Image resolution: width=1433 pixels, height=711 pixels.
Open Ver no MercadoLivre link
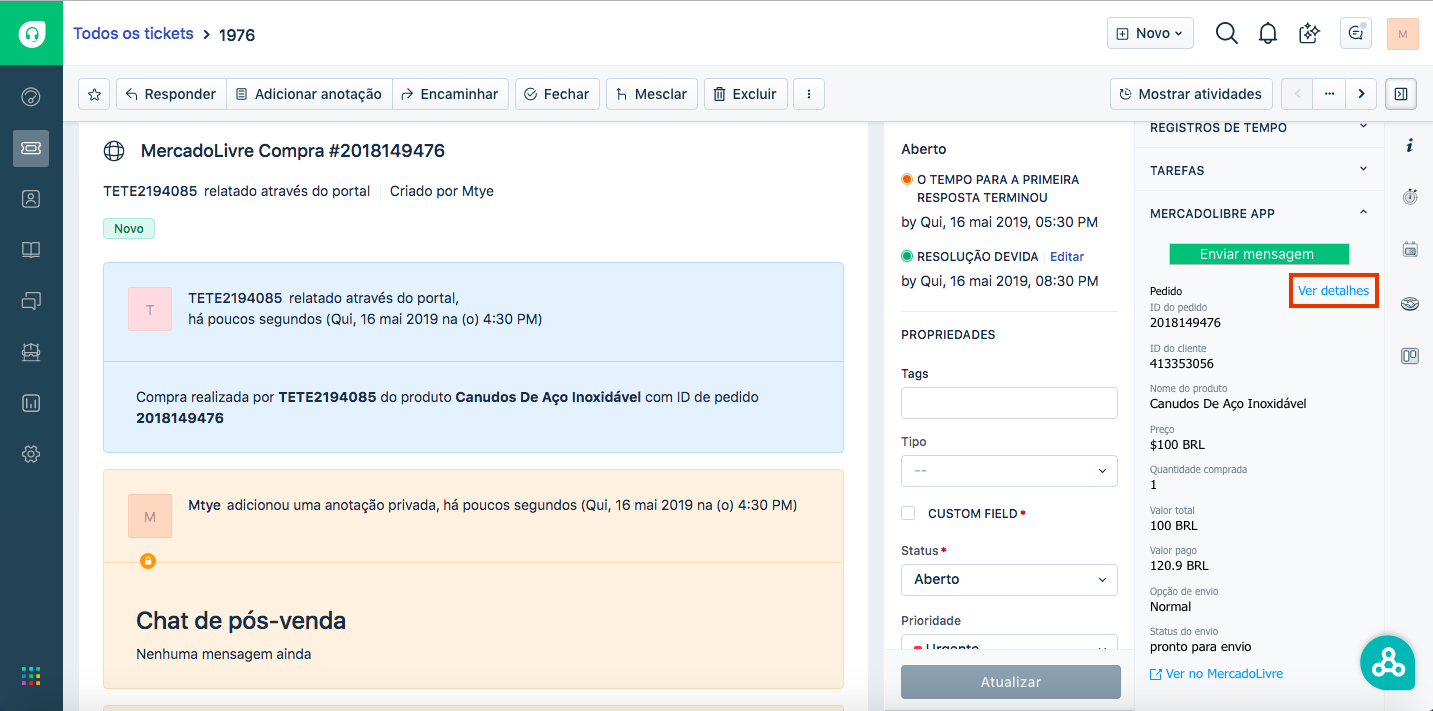[1216, 674]
